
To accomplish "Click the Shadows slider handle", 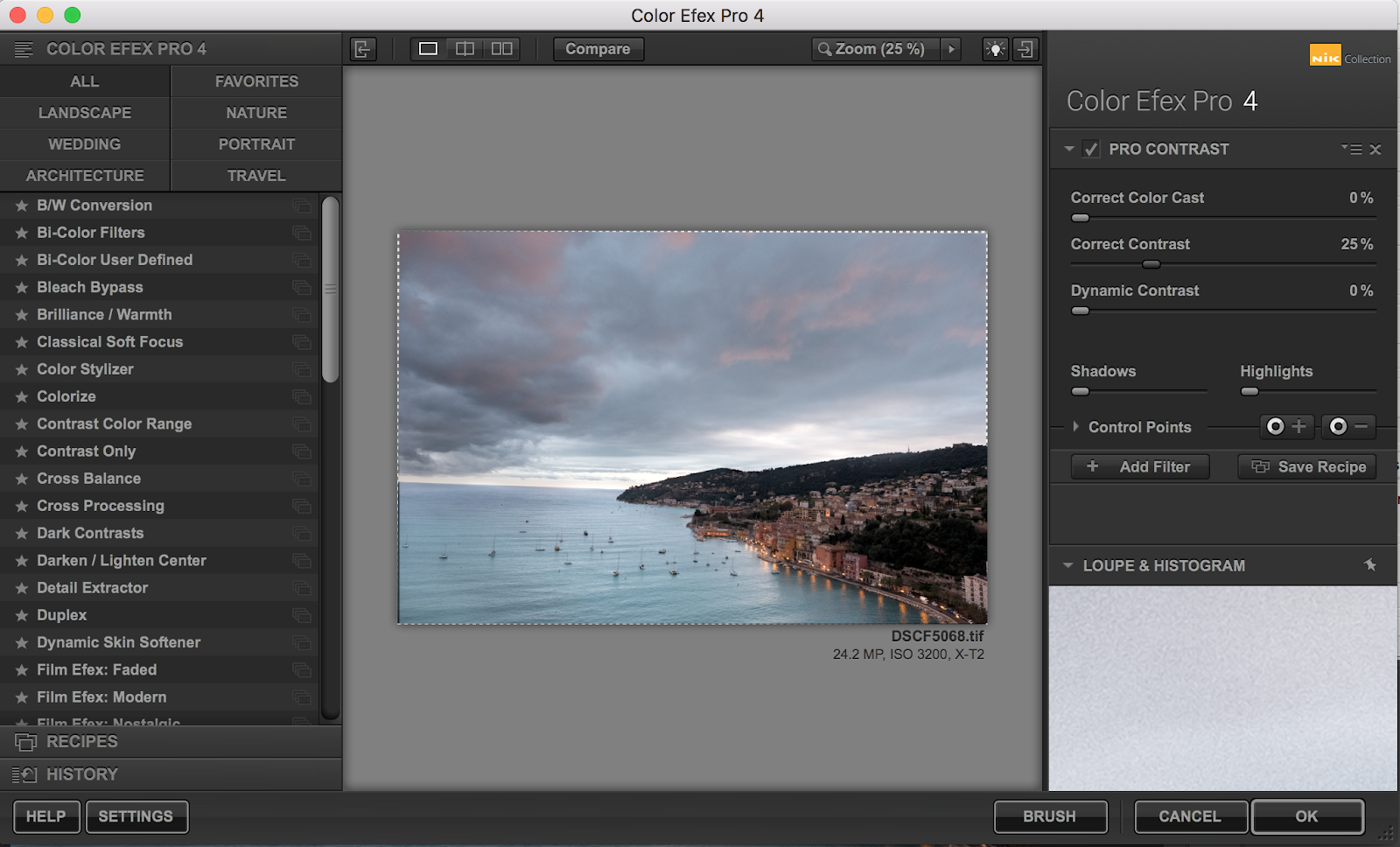I will tap(1081, 391).
